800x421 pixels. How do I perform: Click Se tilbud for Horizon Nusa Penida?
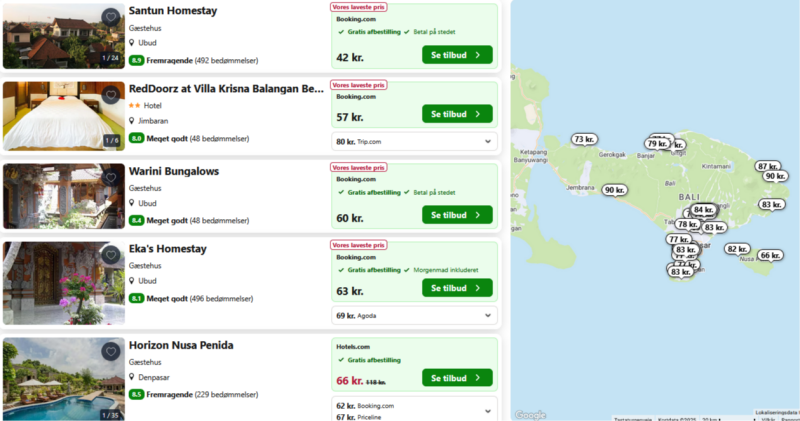(x=456, y=378)
